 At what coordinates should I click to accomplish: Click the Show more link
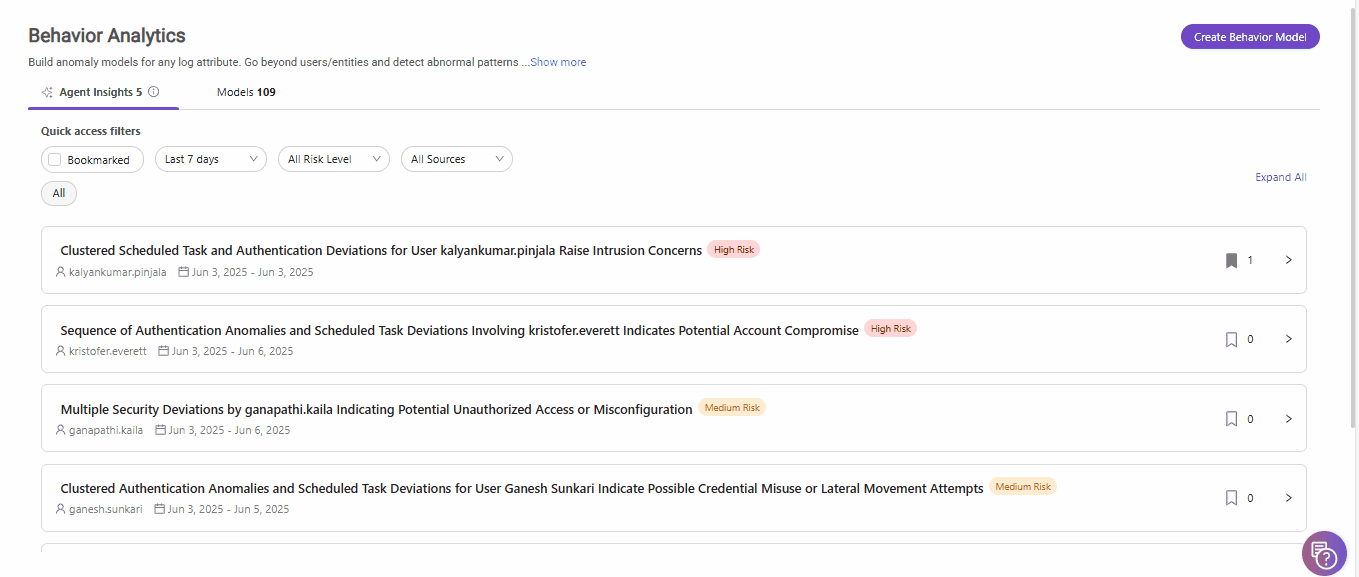pyautogui.click(x=558, y=62)
